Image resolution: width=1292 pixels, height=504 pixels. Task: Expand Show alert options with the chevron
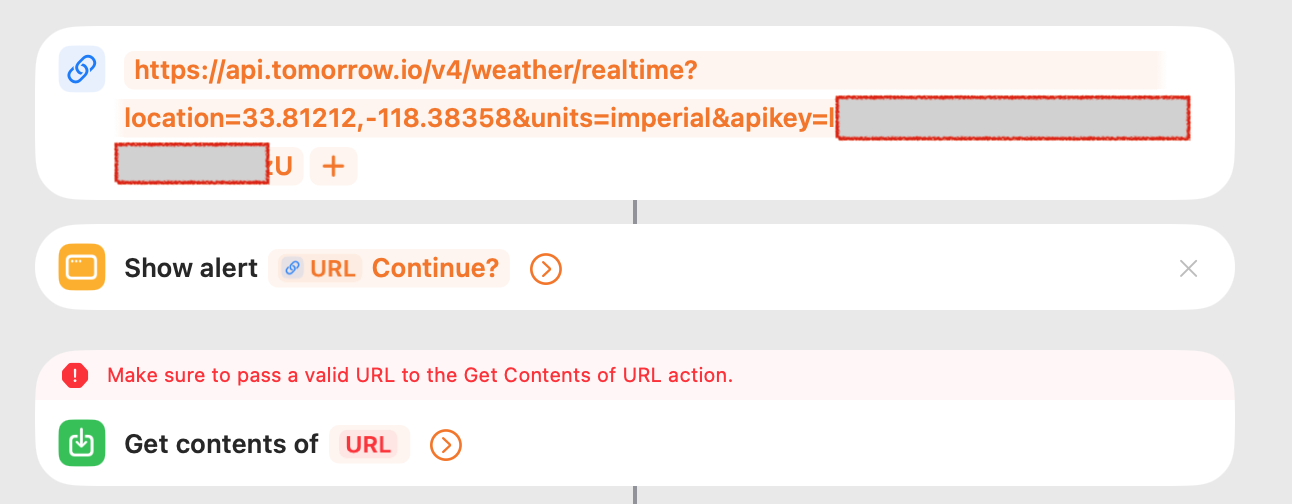(x=546, y=268)
